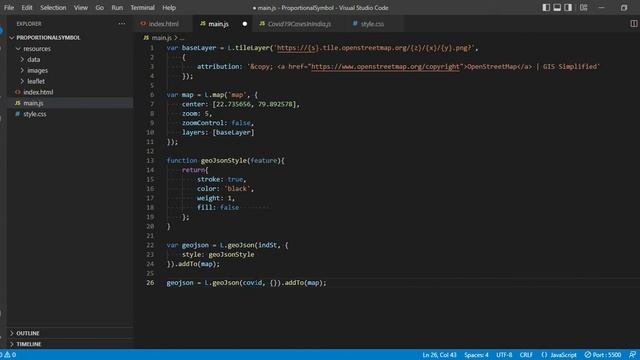The height and width of the screenshot is (360, 640).
Task: Open the Terminal menu
Action: 142,7
